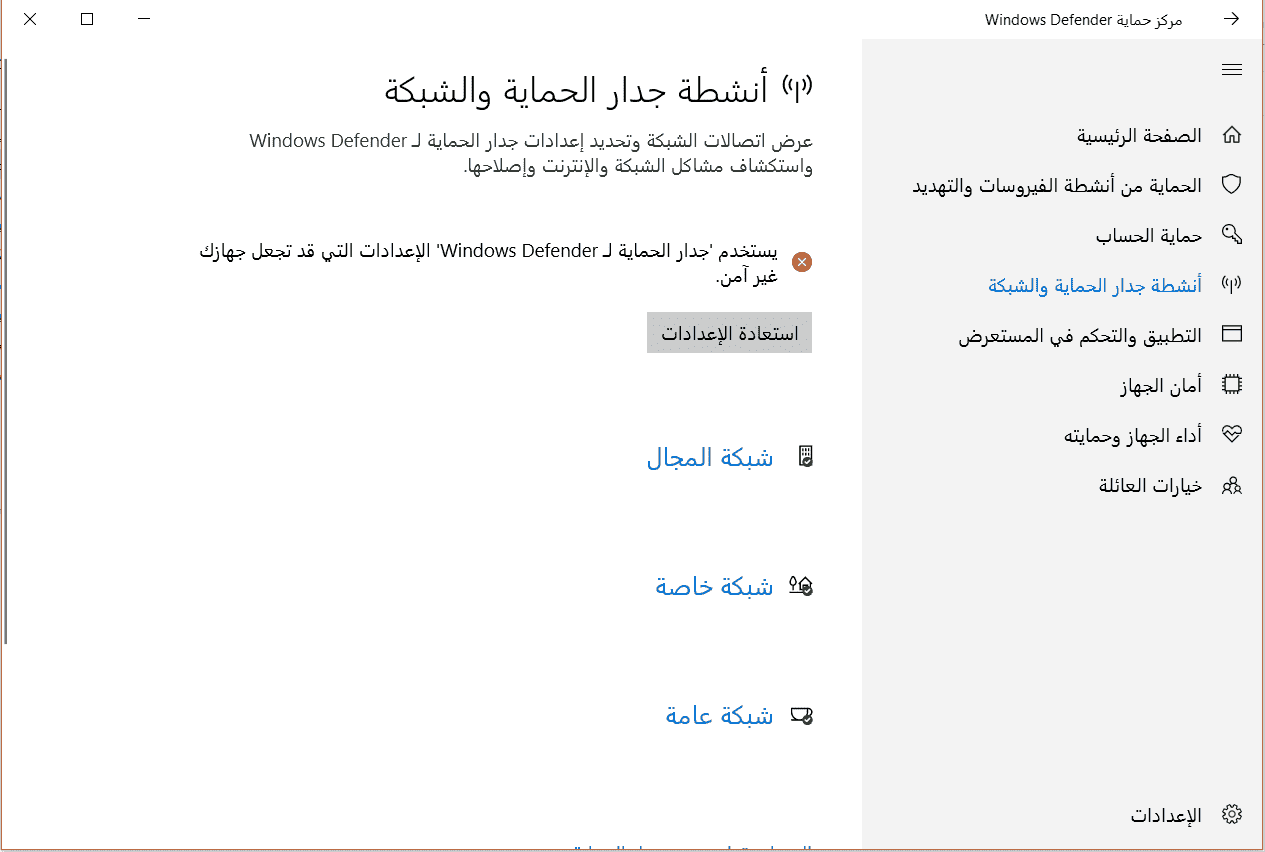Viewport: 1265px width, 852px height.
Task: Click the family options people icon
Action: coord(1232,486)
